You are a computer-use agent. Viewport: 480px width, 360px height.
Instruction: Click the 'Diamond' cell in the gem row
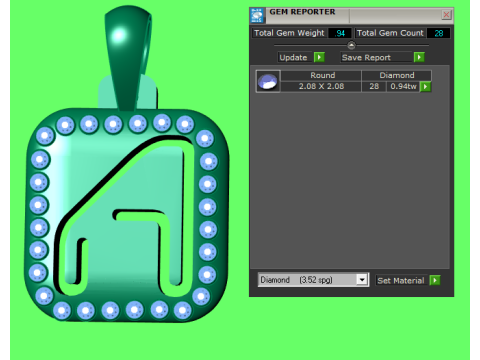[x=397, y=75]
